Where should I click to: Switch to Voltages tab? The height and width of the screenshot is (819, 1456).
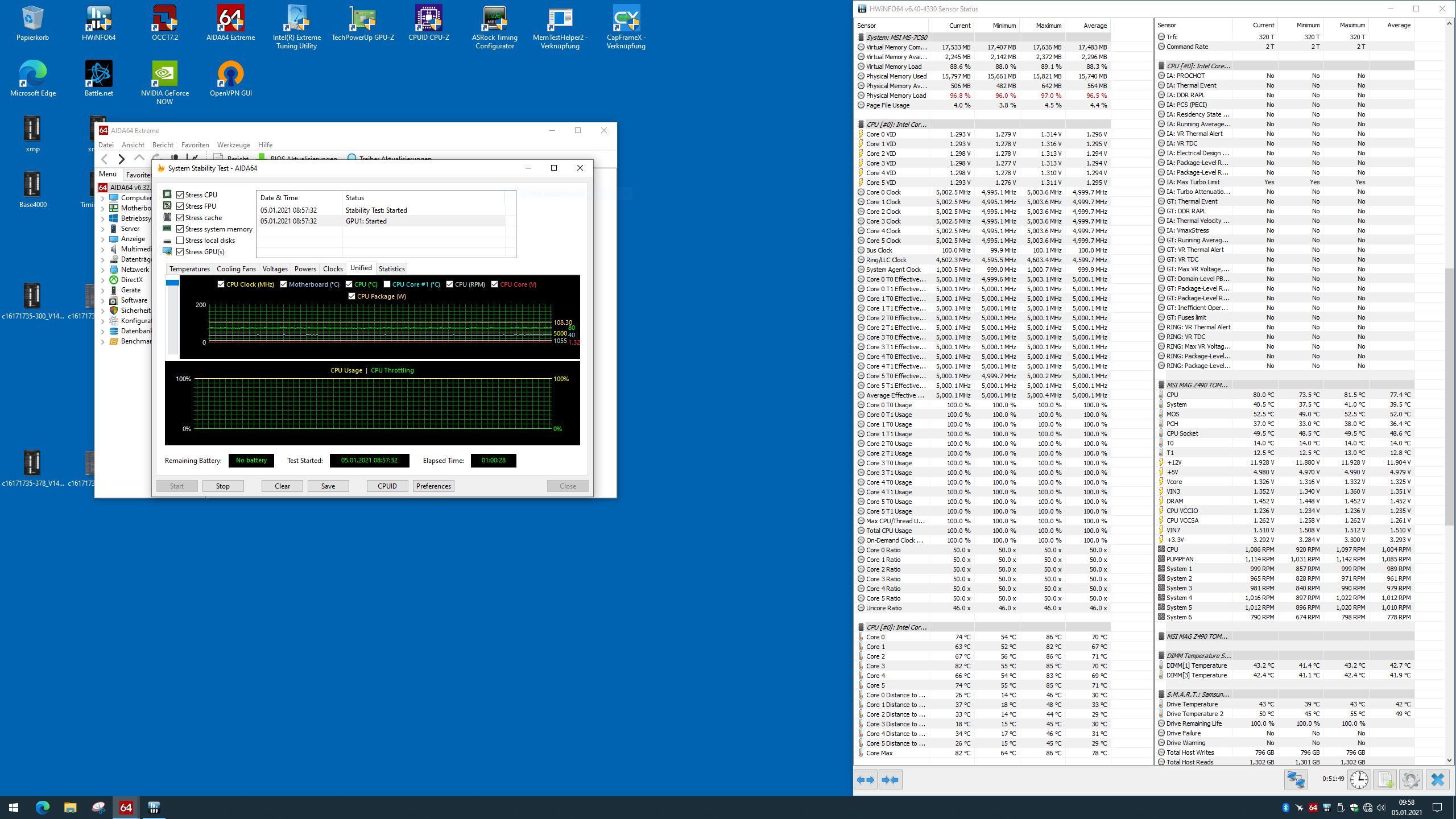tap(275, 268)
